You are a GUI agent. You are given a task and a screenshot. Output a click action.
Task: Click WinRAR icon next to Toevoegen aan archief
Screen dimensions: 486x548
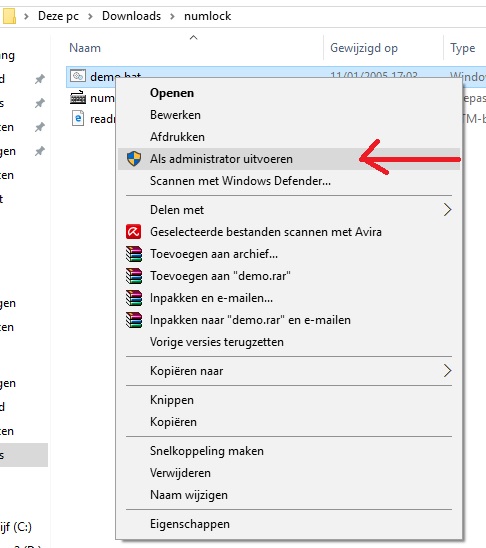click(x=134, y=254)
